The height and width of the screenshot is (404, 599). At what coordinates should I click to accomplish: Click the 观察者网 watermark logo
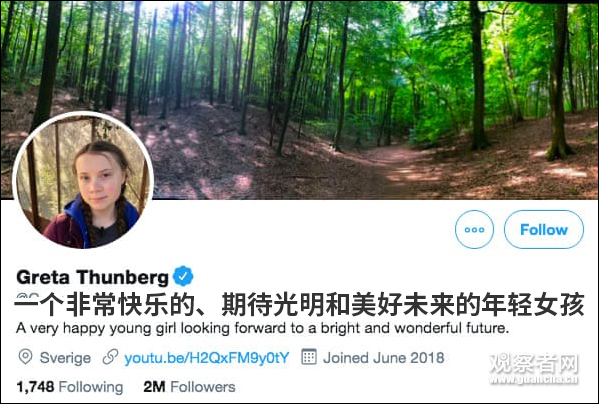(534, 363)
